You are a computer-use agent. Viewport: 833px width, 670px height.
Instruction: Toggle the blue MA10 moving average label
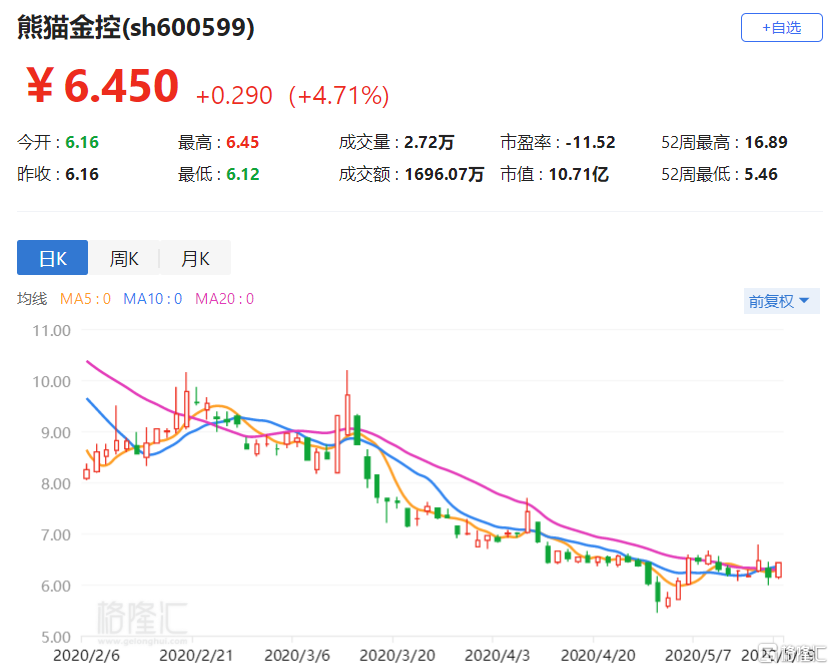(x=152, y=299)
